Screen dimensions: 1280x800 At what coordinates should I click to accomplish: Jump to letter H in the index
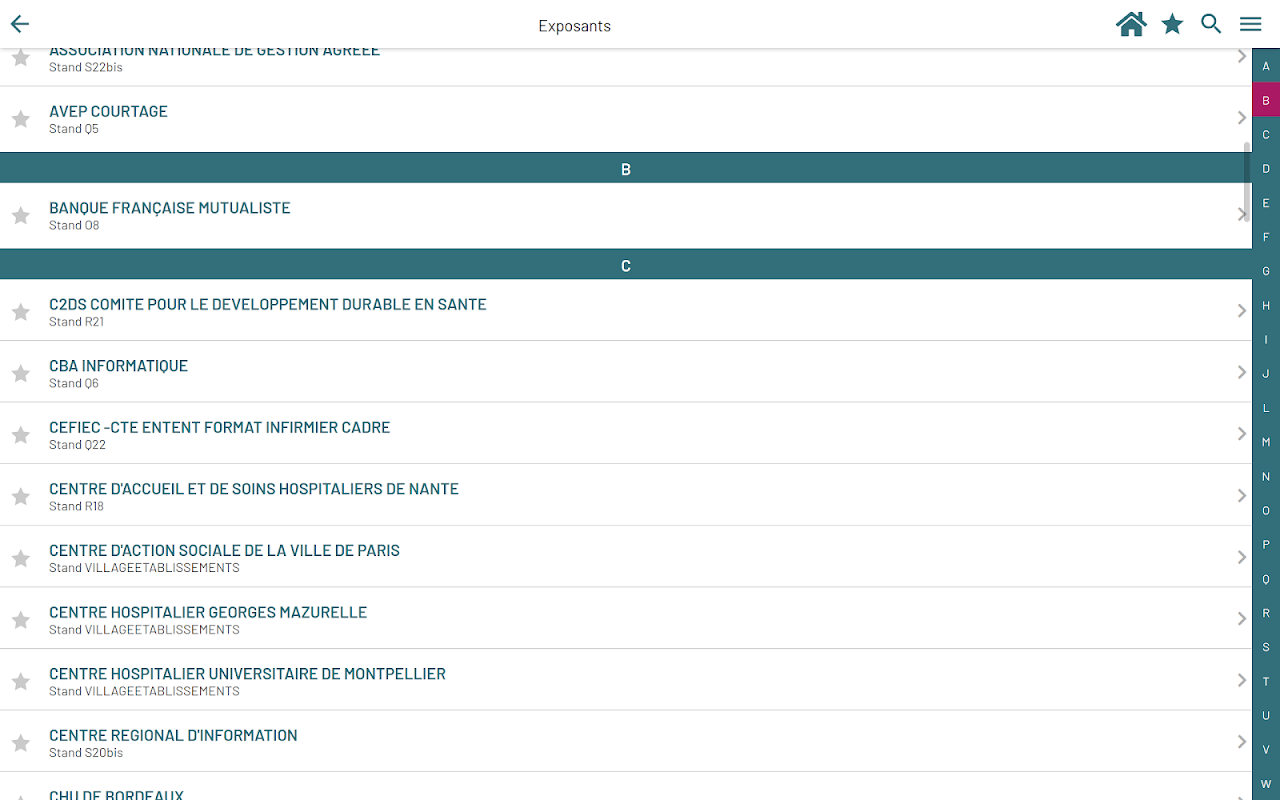(1266, 305)
